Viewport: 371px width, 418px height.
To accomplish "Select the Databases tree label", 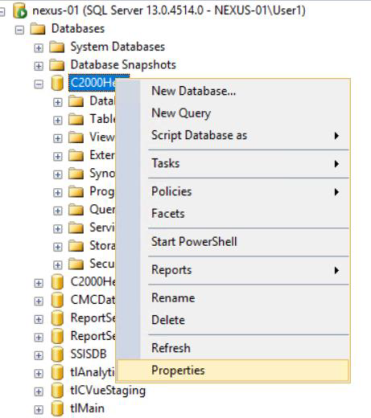I will click(x=78, y=29).
